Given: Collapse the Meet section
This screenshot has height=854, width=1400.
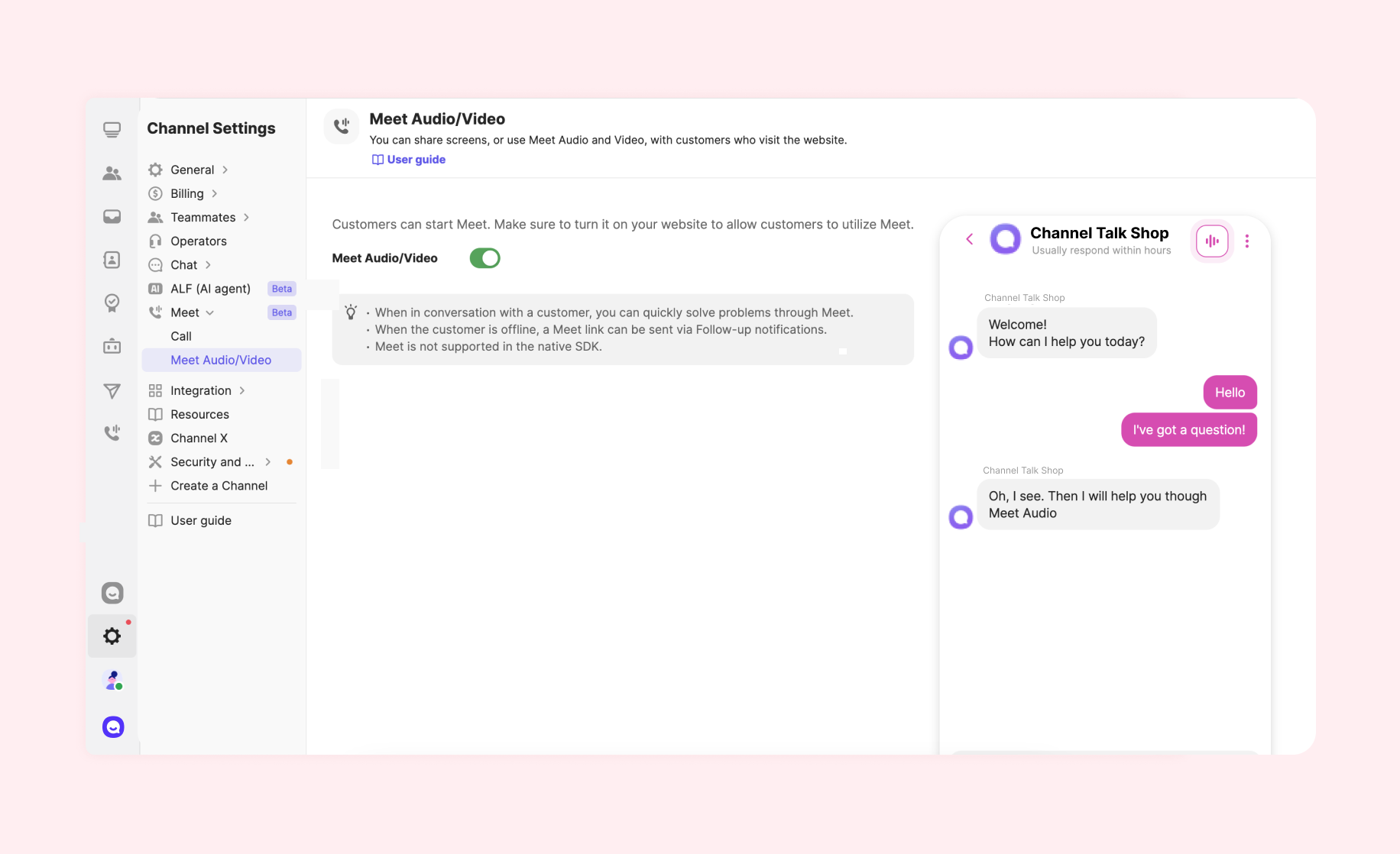Looking at the screenshot, I should pos(210,312).
